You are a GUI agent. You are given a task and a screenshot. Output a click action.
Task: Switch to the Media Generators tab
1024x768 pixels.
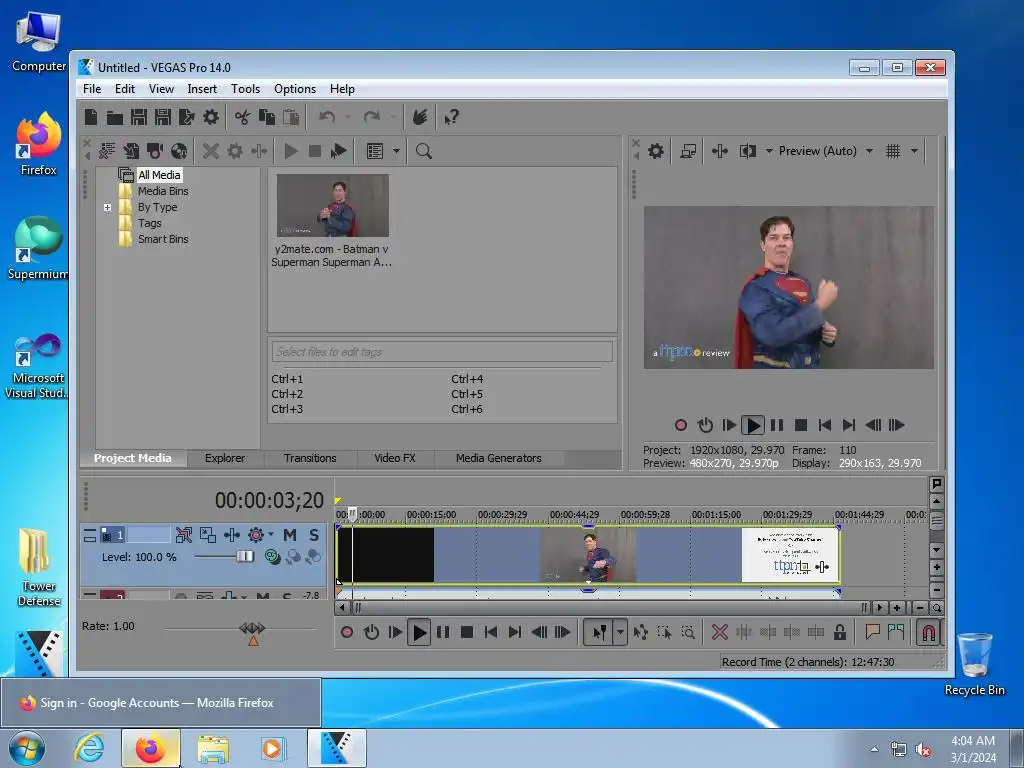click(498, 458)
